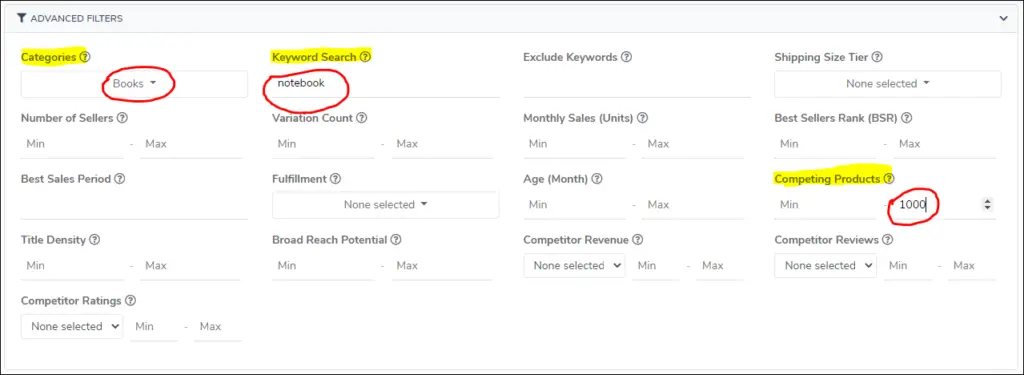Screen dimensions: 1024x375
Task: Show the Competitor Ratings help icon
Action: coord(131,301)
